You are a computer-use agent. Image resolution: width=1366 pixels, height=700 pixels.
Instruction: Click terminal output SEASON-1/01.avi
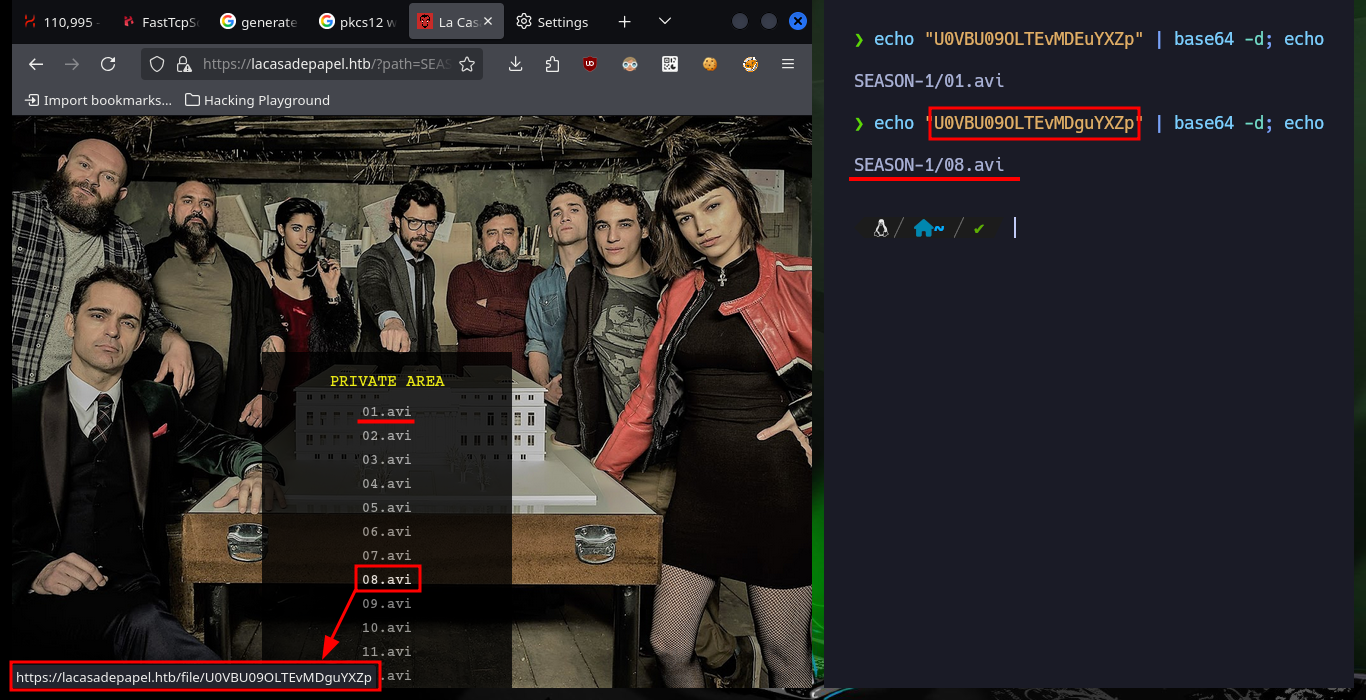pyautogui.click(x=929, y=81)
